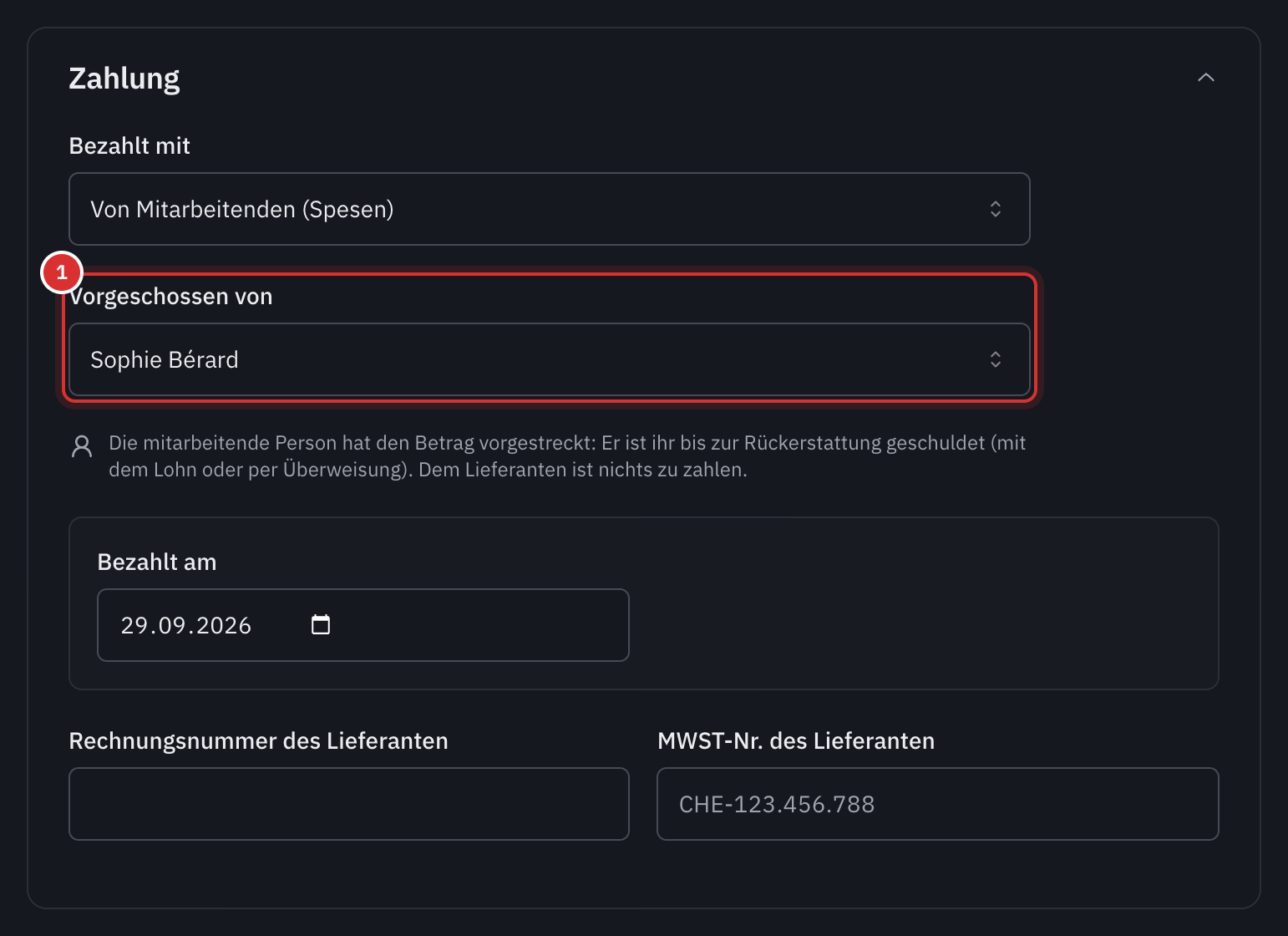The image size is (1288, 936).
Task: Collapse the Zahlung section chevron
Action: (x=1205, y=78)
